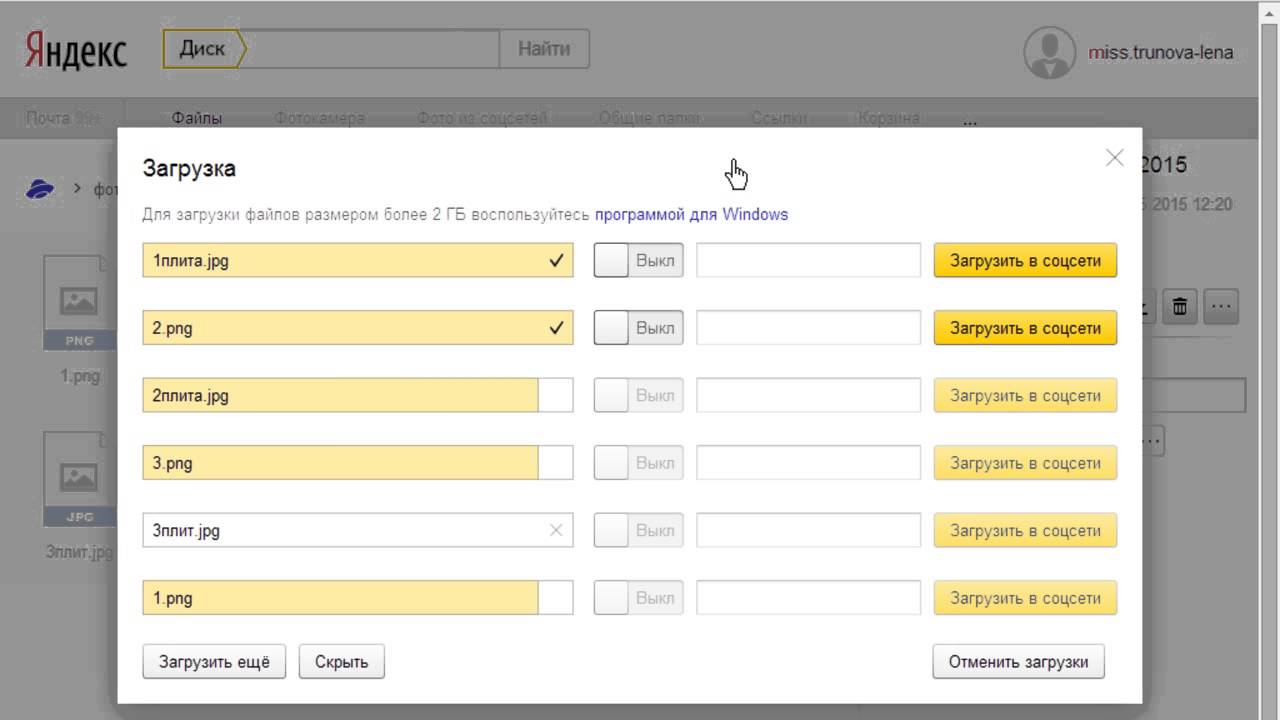Image resolution: width=1280 pixels, height=720 pixels.
Task: Open the Фотокамера tab
Action: (319, 118)
